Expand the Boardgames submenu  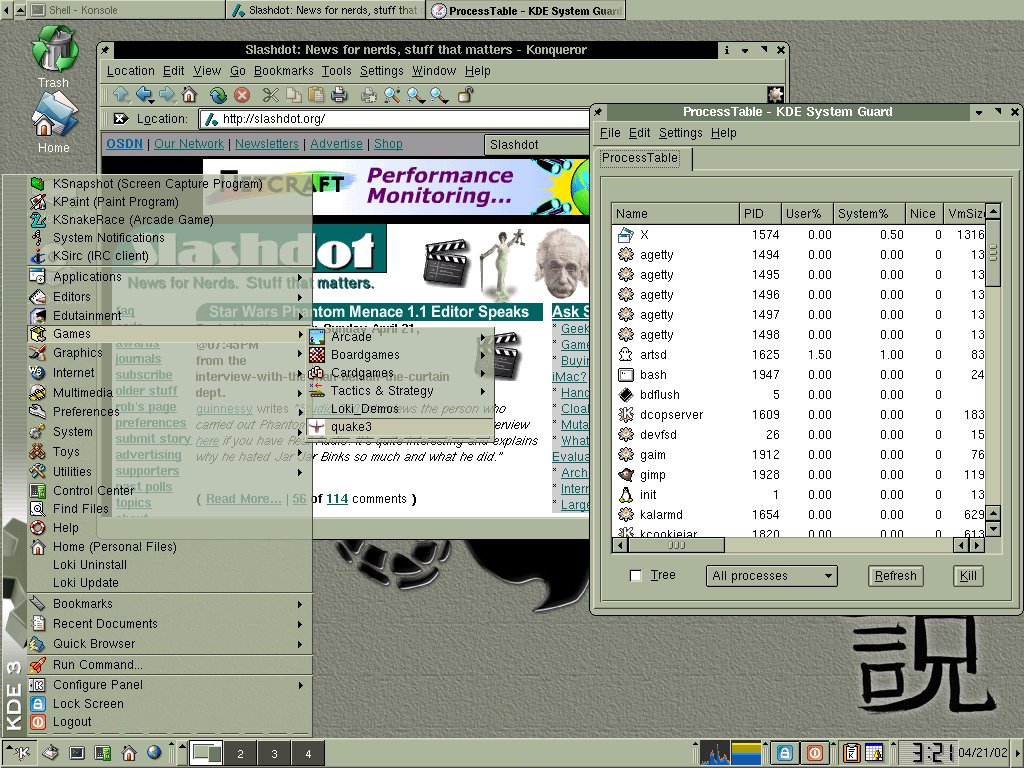pyautogui.click(x=400, y=355)
